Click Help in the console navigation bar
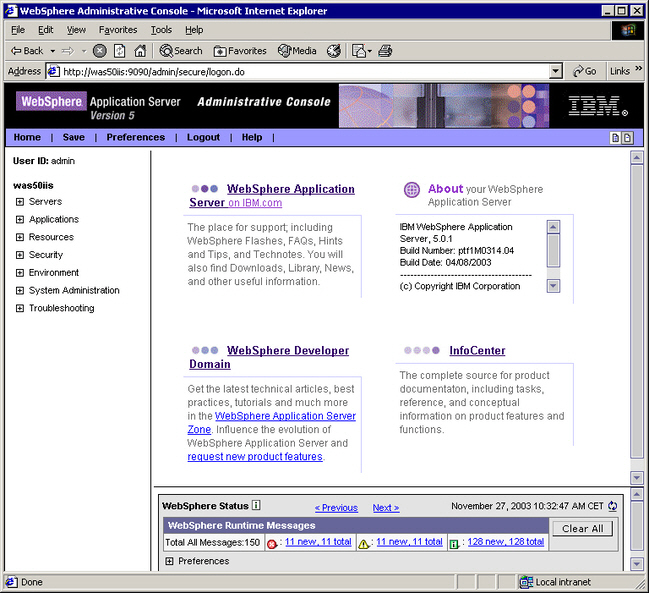Image resolution: width=649 pixels, height=593 pixels. 252,137
